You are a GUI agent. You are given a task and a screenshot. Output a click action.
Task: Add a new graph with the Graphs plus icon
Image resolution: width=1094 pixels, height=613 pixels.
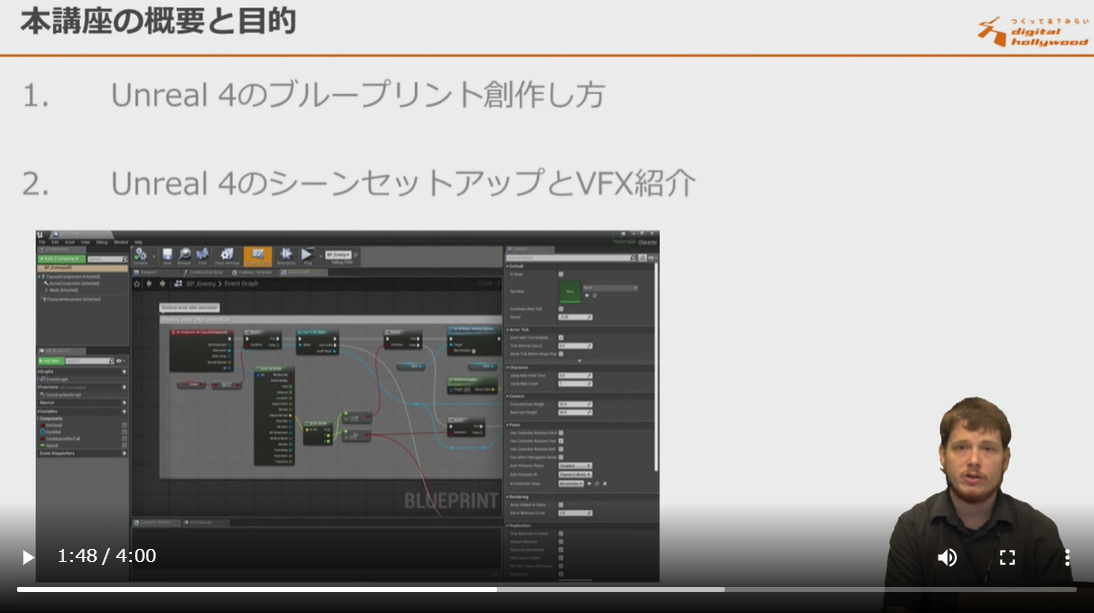124,372
